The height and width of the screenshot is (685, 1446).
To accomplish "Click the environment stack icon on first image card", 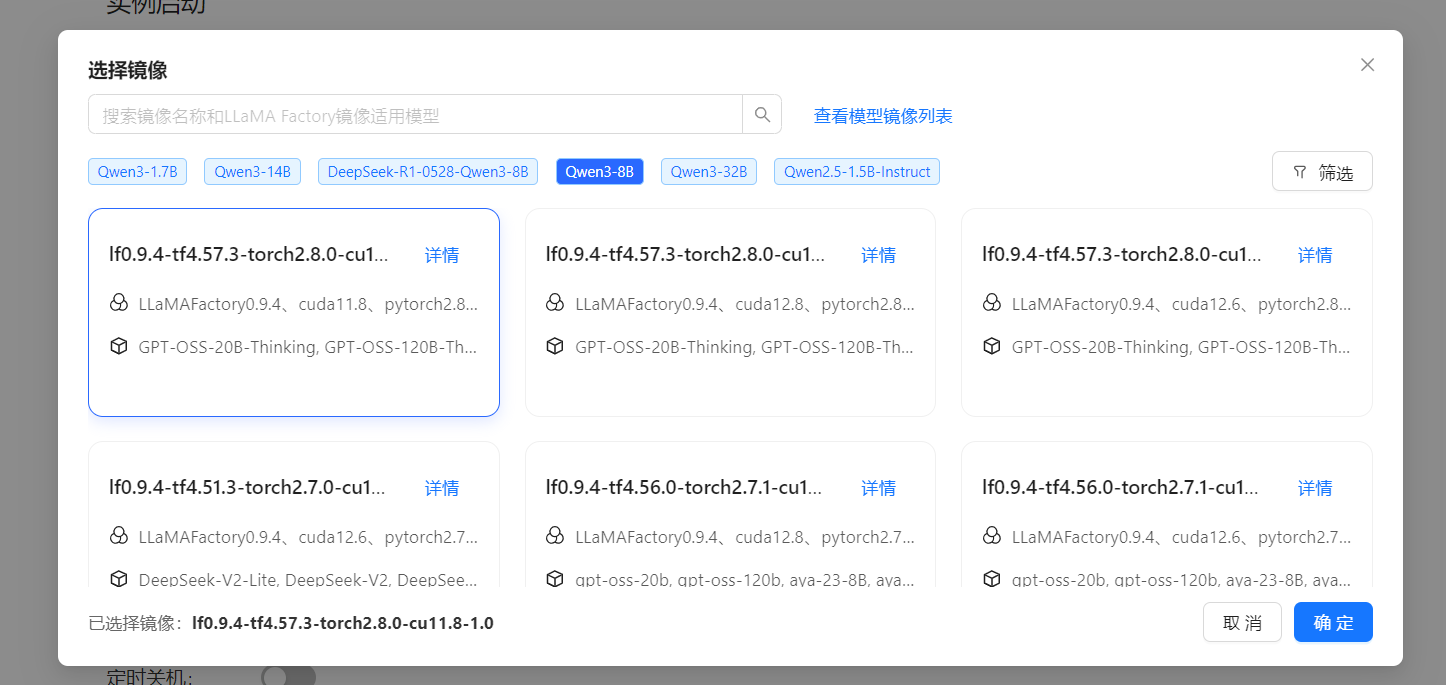I will tap(119, 302).
